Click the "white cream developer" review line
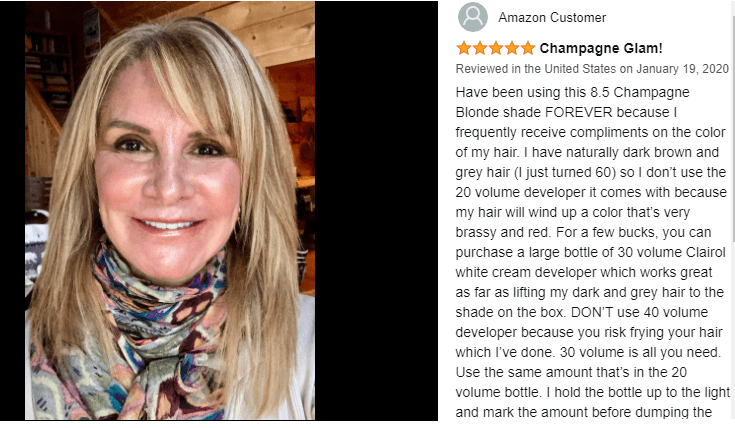This screenshot has width=735, height=428. (584, 272)
